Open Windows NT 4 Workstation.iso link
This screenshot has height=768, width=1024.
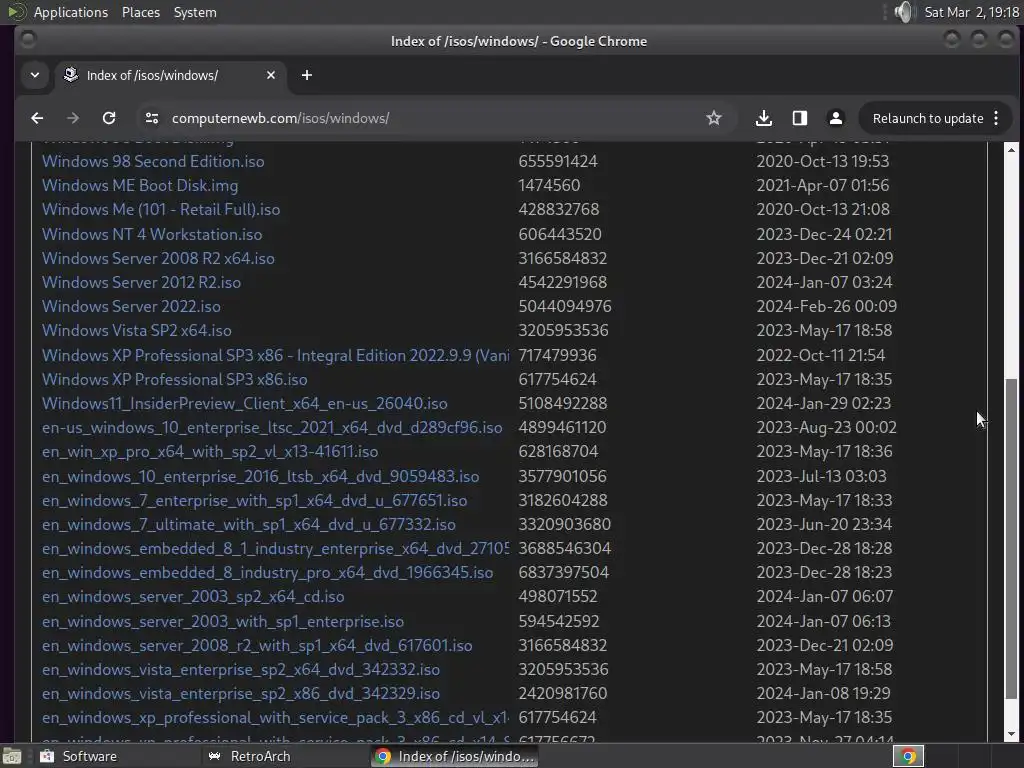click(152, 234)
